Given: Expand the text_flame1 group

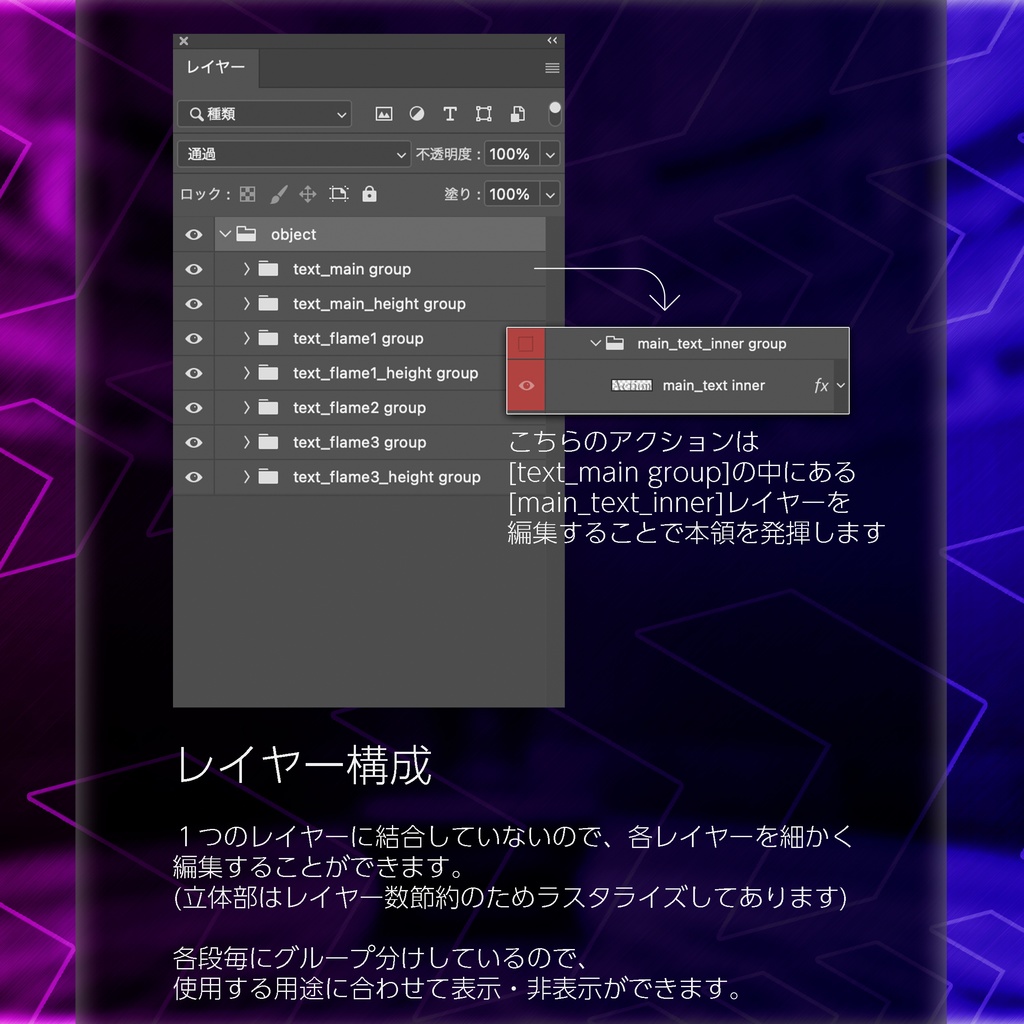Looking at the screenshot, I should click(245, 338).
